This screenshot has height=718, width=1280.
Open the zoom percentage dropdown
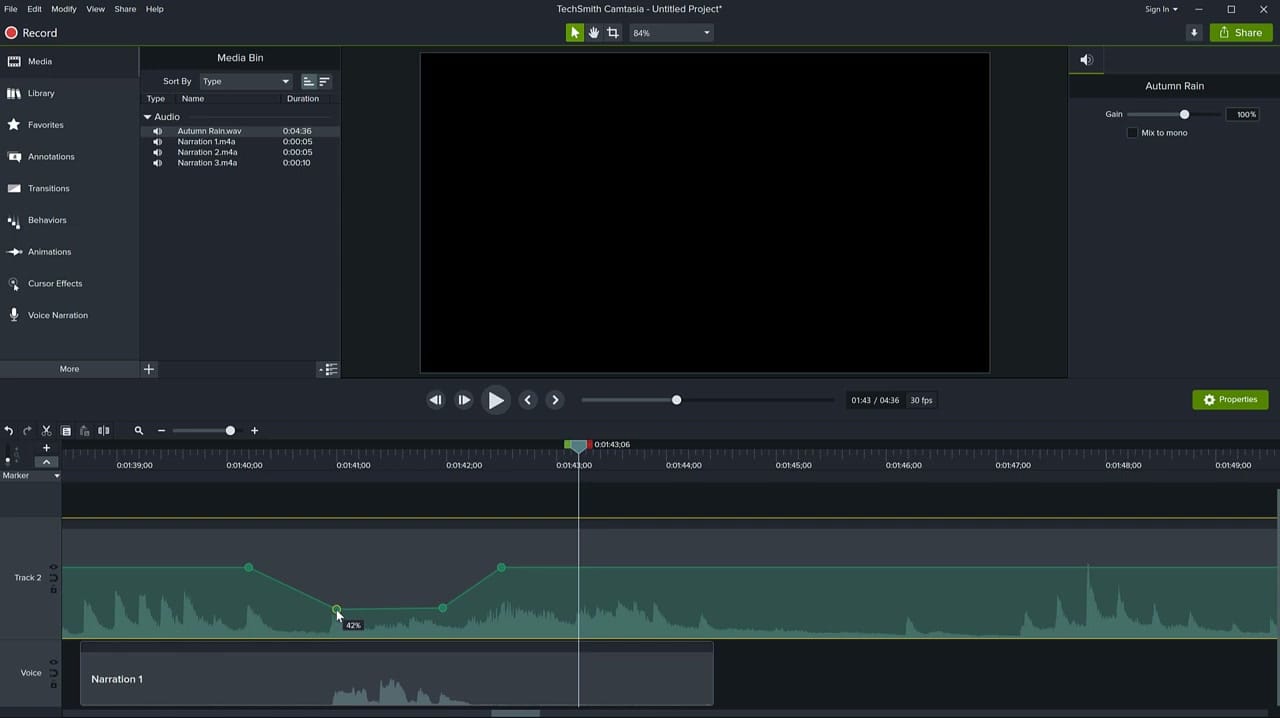point(706,32)
